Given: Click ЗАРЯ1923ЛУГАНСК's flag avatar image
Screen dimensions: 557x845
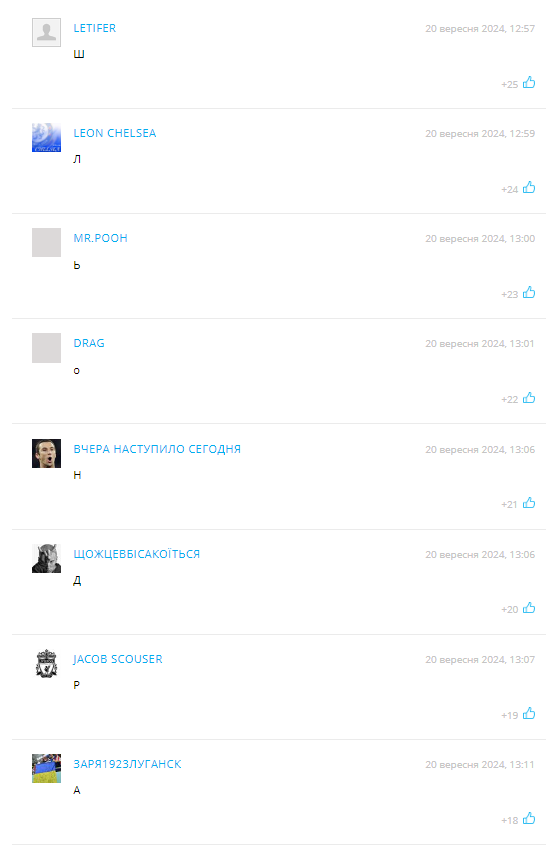Looking at the screenshot, I should coord(46,768).
